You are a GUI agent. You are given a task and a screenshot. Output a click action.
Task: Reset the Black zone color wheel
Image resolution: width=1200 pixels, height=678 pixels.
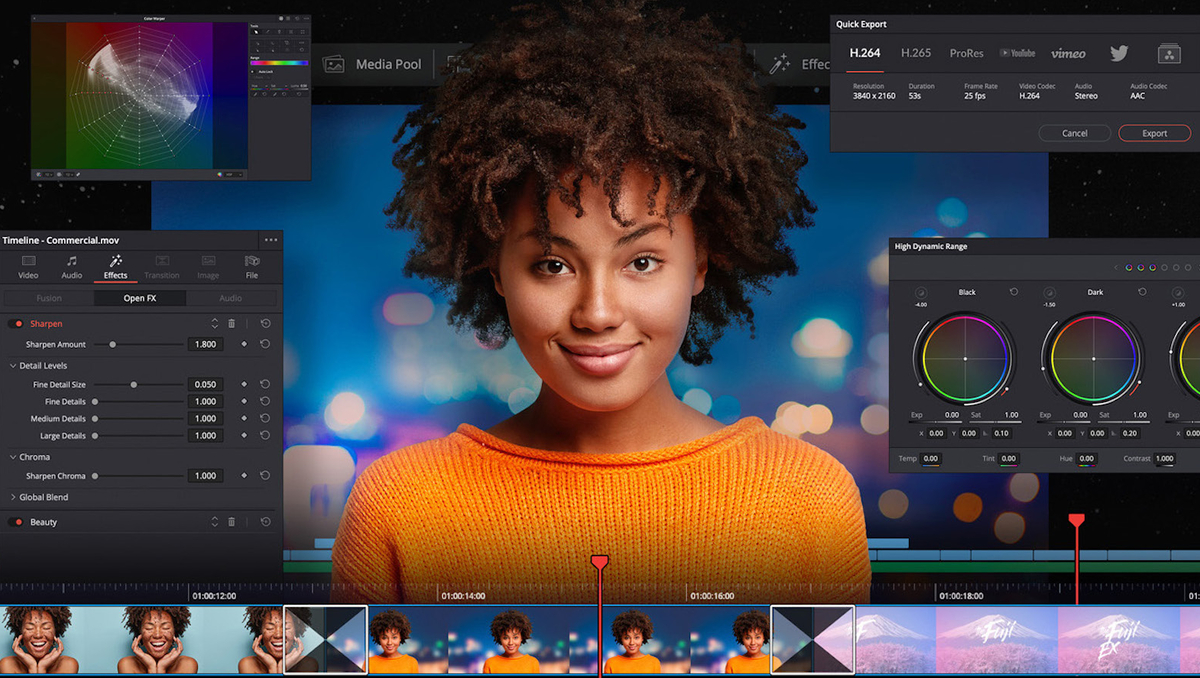tap(1014, 292)
